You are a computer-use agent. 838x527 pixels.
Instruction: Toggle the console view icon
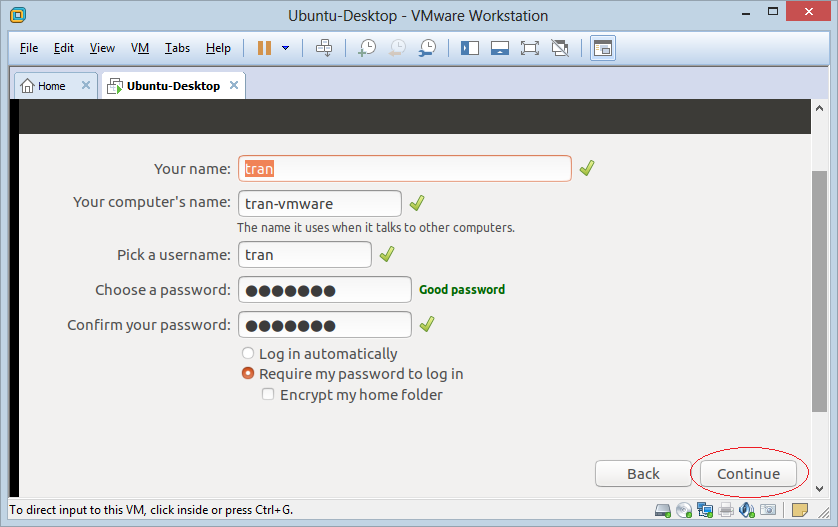click(x=603, y=48)
